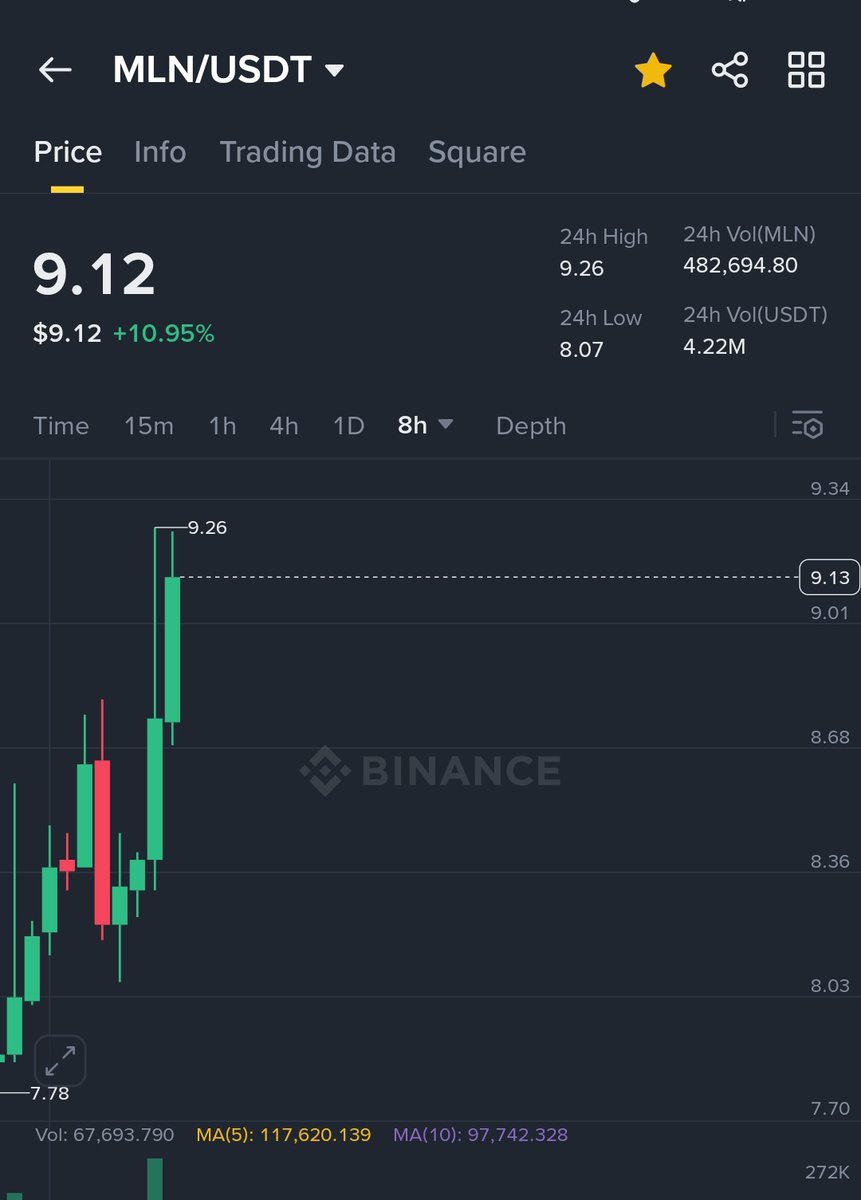Switch to the Info tab

pyautogui.click(x=160, y=152)
